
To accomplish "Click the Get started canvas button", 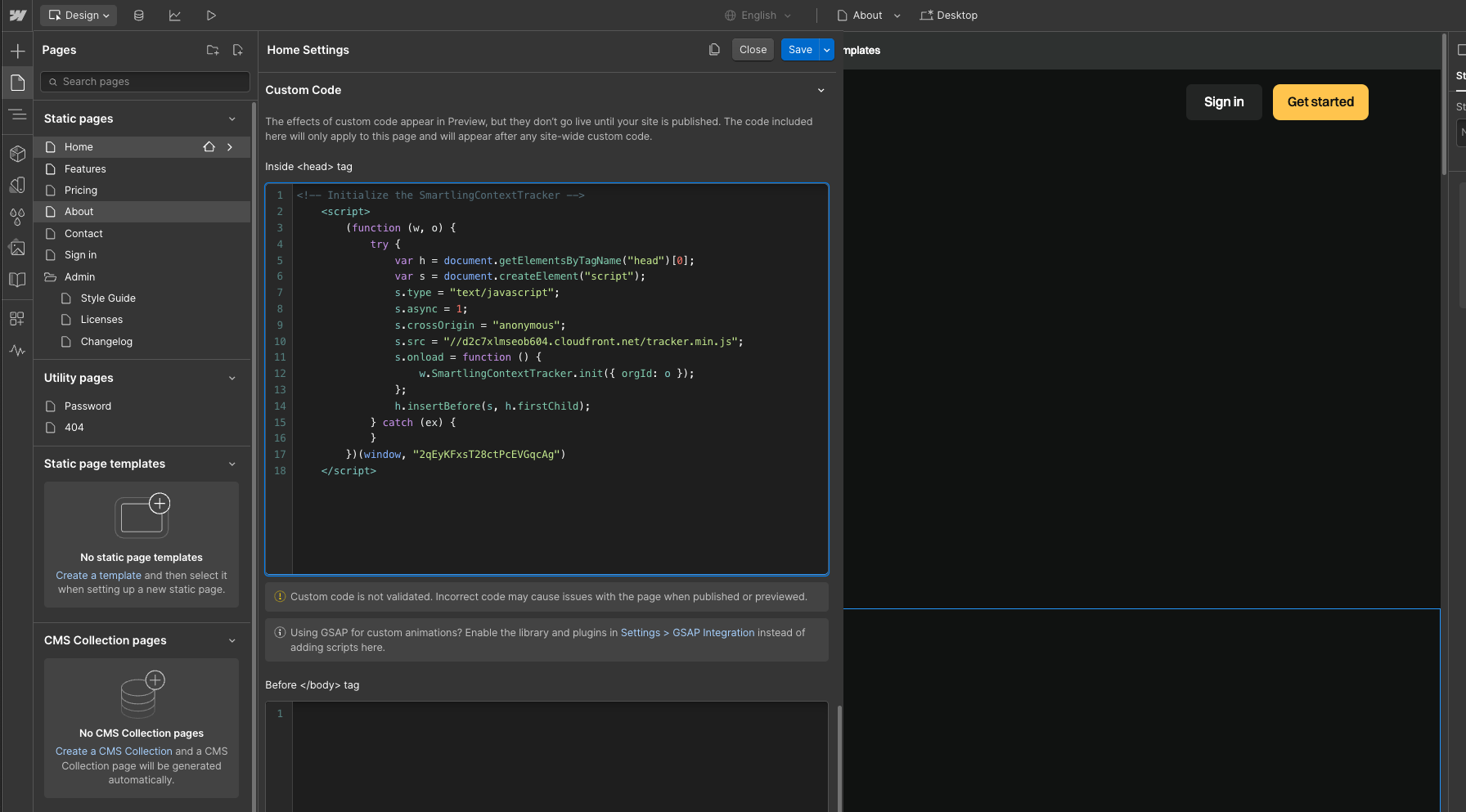I will point(1320,102).
